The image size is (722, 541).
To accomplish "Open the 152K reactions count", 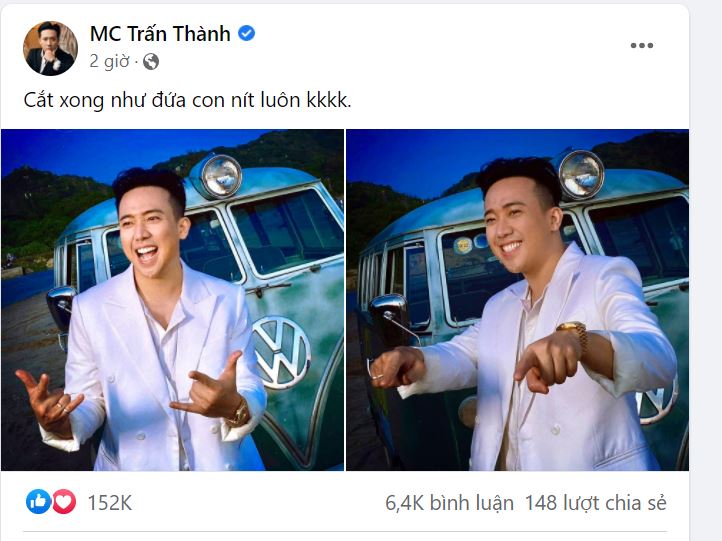I will tap(110, 503).
